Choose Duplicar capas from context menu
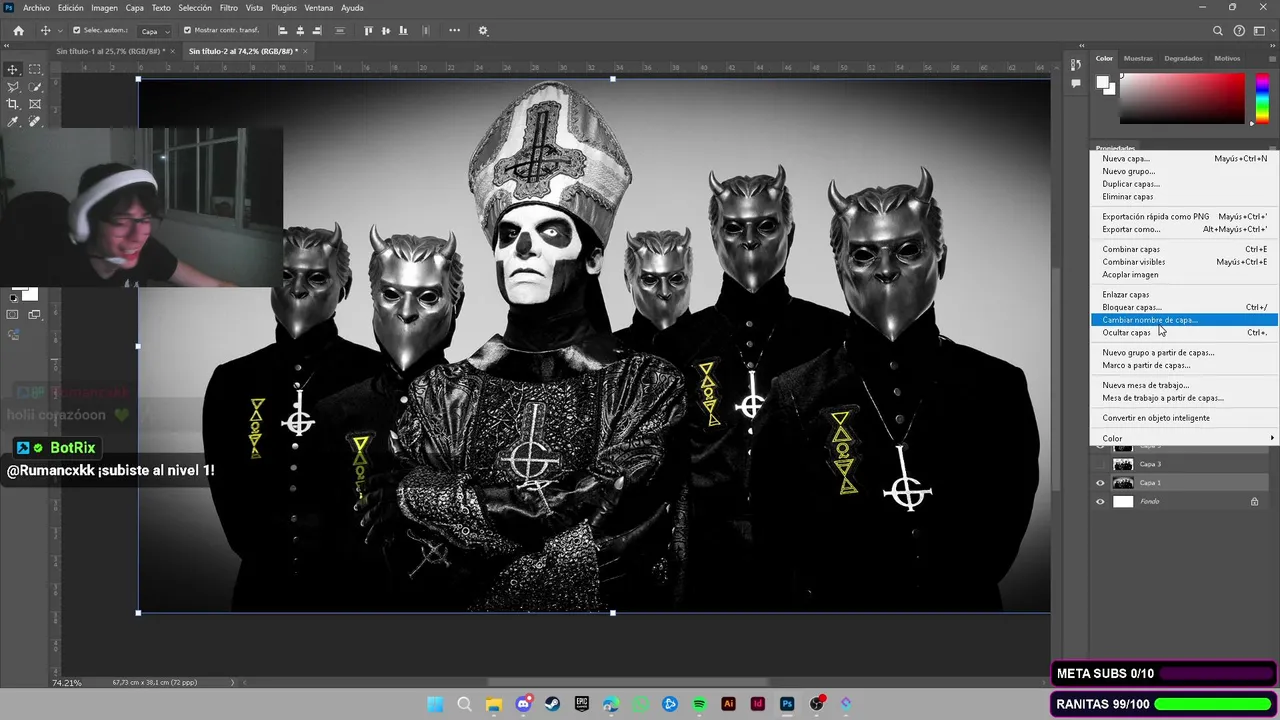This screenshot has width=1280, height=720. 1183,184
